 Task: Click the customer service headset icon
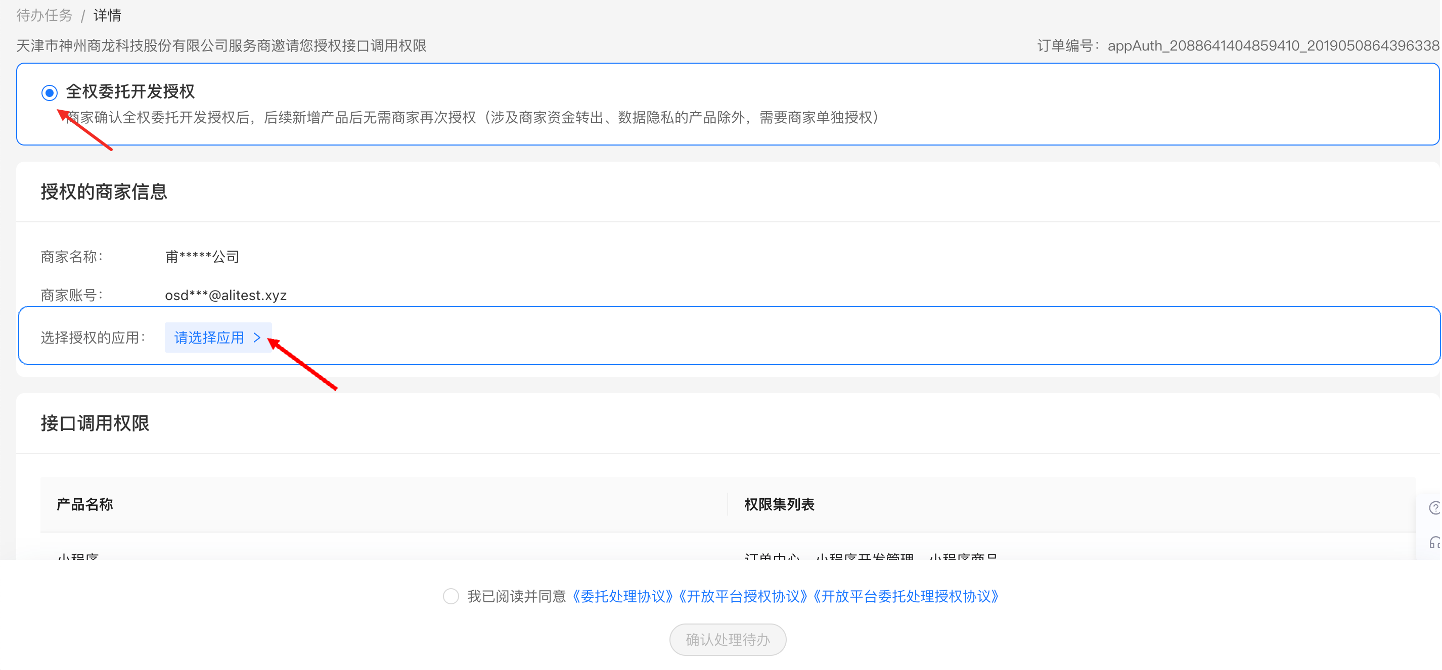coord(1435,542)
